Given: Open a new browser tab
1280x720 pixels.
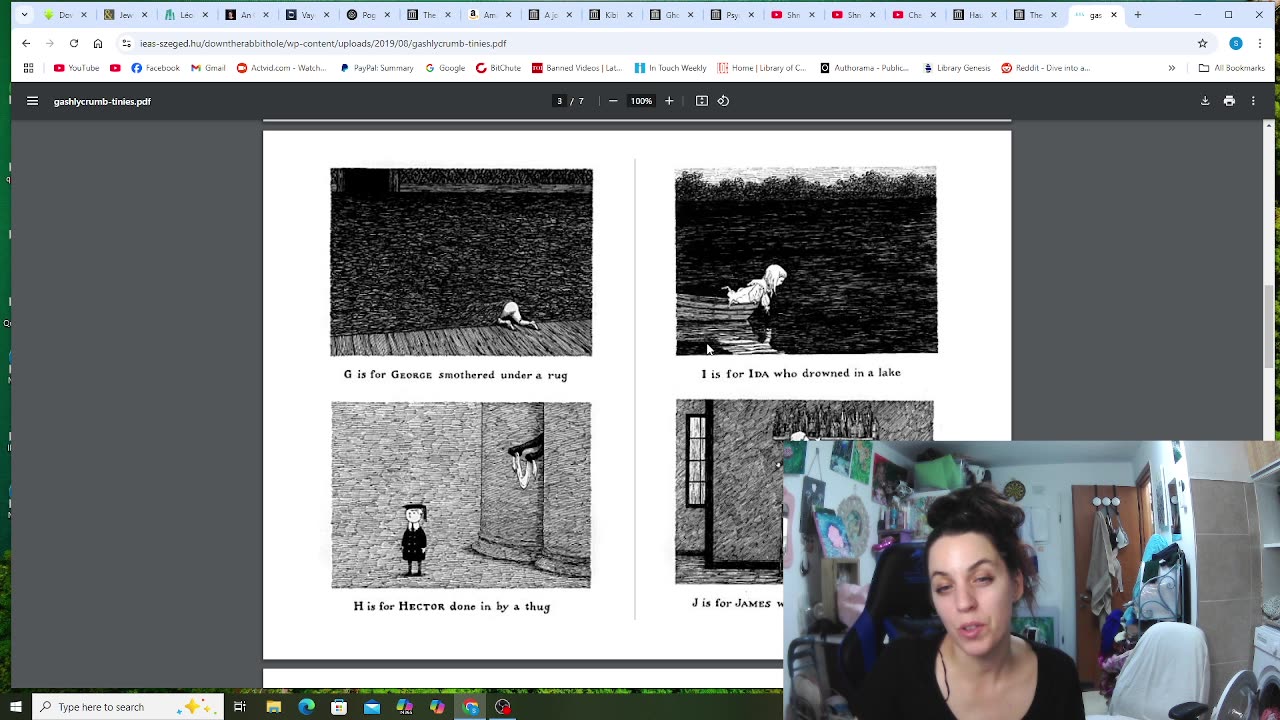Looking at the screenshot, I should (x=1138, y=15).
